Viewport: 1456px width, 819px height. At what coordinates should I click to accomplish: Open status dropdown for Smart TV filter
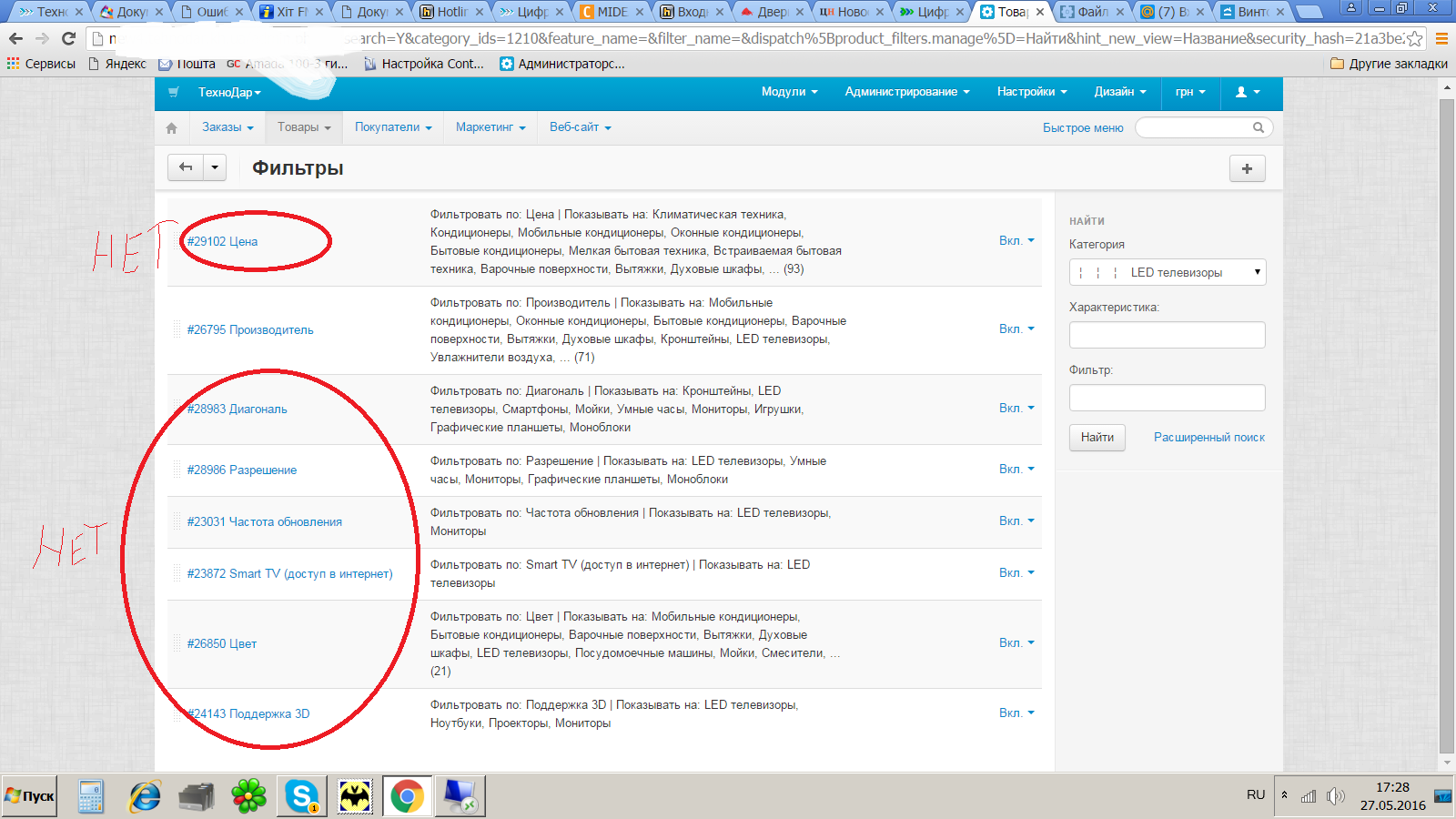[1016, 573]
